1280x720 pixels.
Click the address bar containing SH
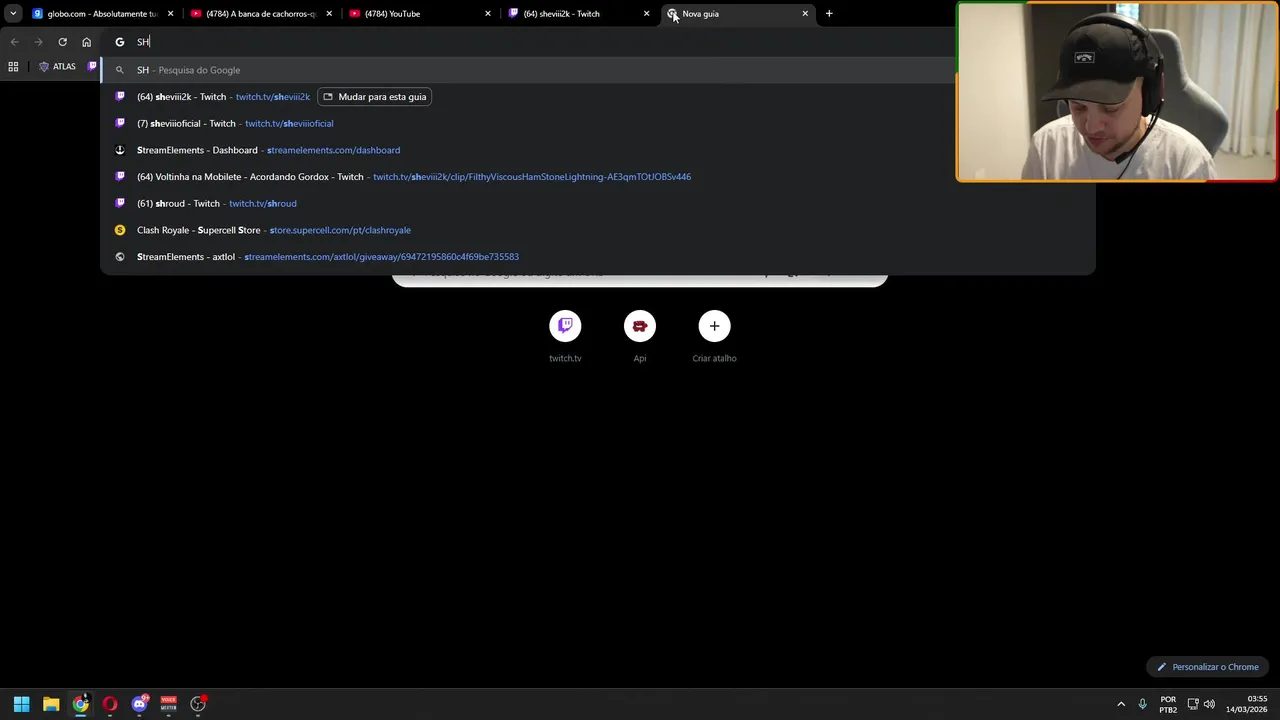click(x=530, y=42)
